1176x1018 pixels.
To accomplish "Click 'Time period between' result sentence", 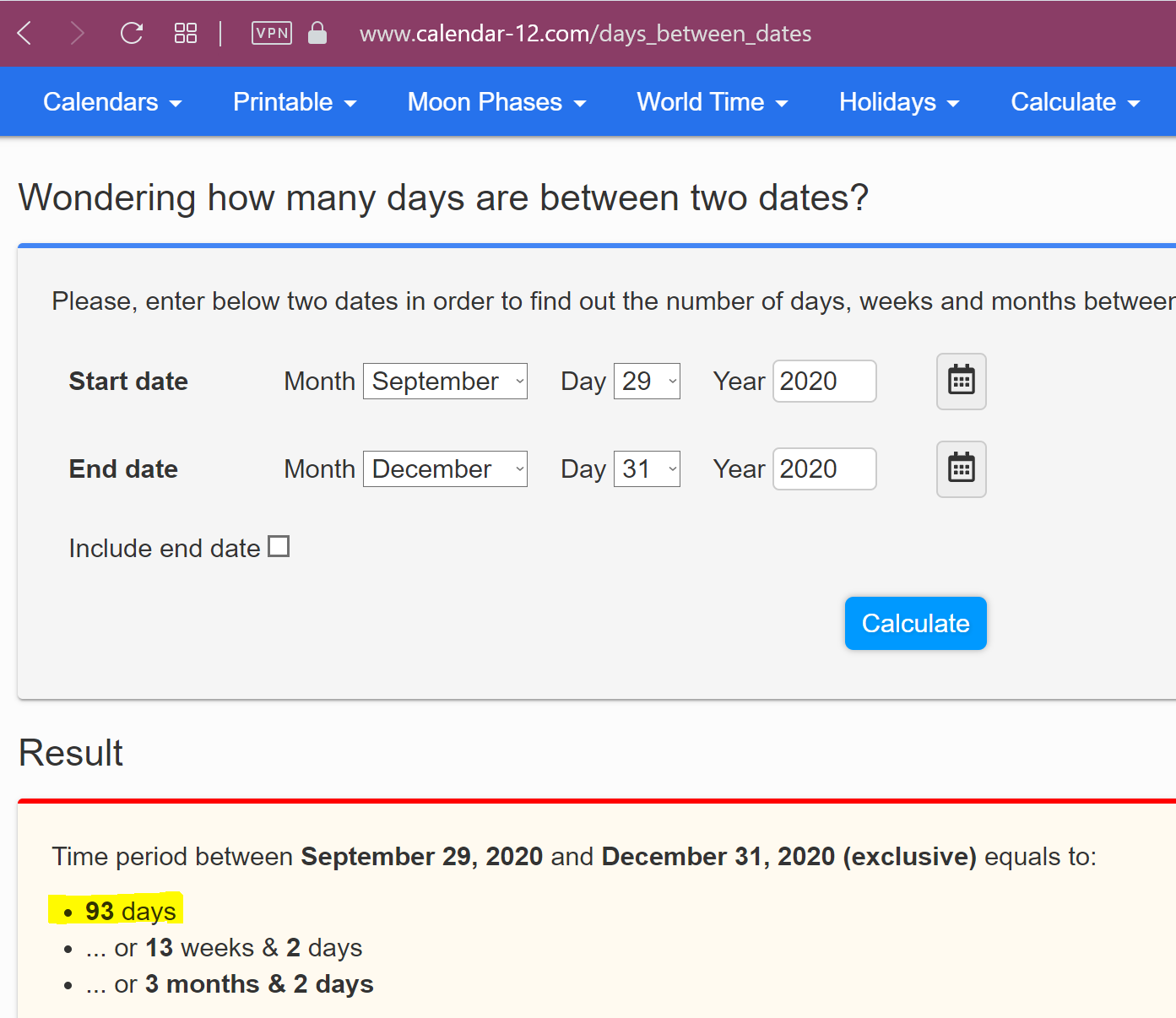I will (x=574, y=857).
